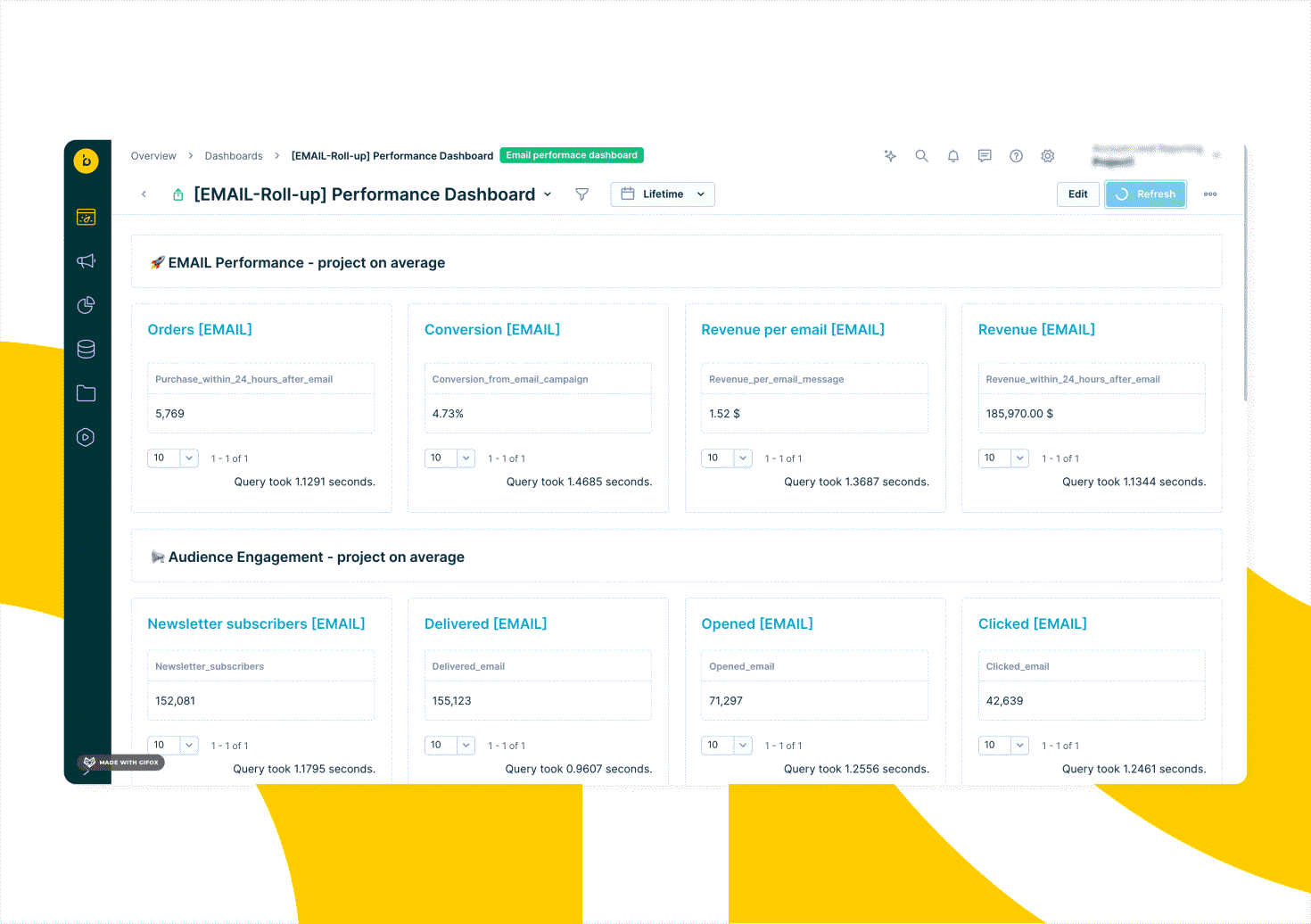Screen dimensions: 1311x924
Task: Click the 4.73% conversion value
Action: (x=448, y=414)
